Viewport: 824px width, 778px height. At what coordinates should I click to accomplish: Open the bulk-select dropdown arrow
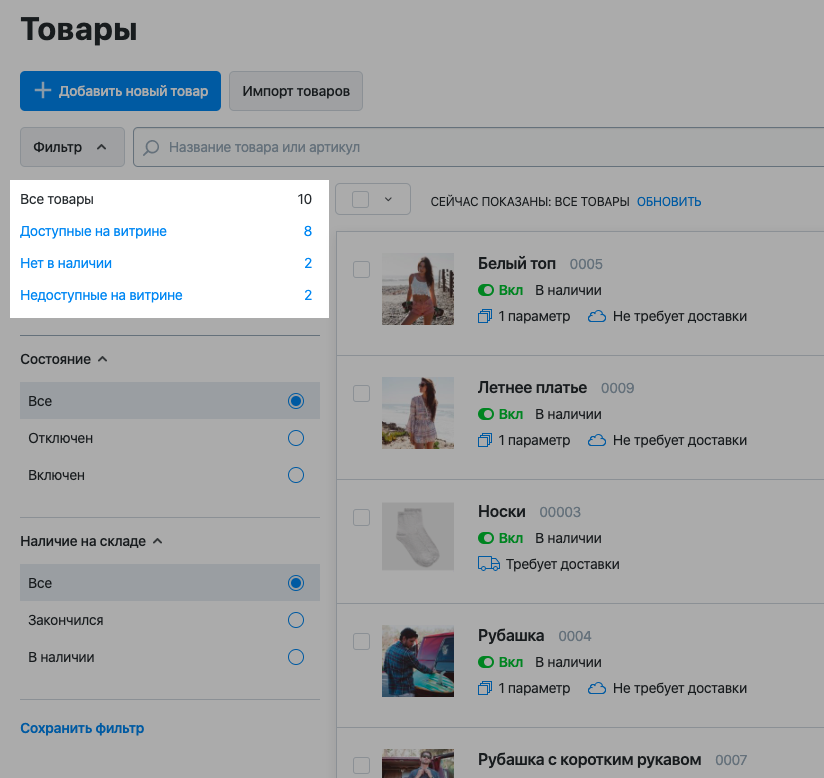388,199
